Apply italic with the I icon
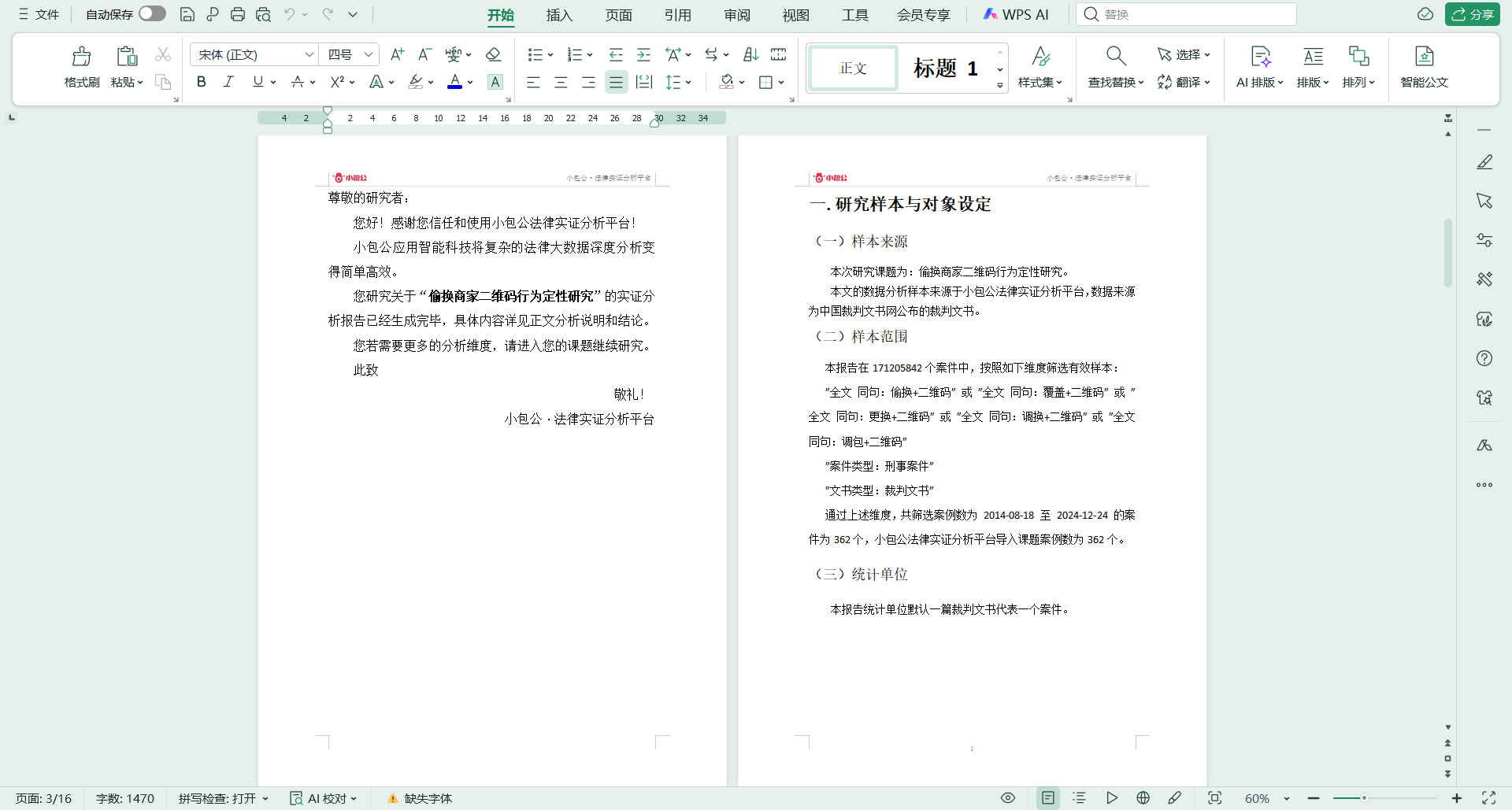Viewport: 1512px width, 810px height. pyautogui.click(x=228, y=82)
